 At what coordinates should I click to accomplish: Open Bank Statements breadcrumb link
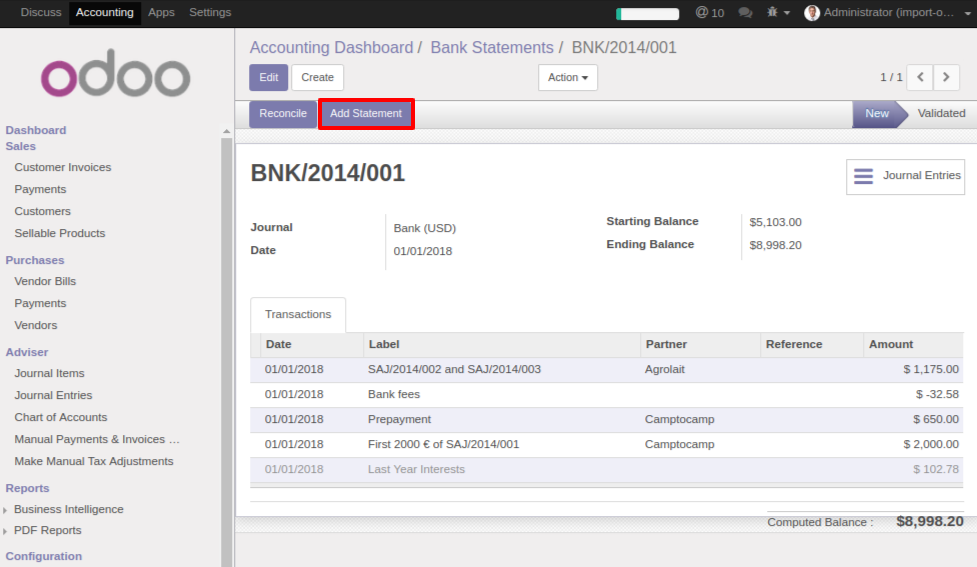[x=491, y=48]
